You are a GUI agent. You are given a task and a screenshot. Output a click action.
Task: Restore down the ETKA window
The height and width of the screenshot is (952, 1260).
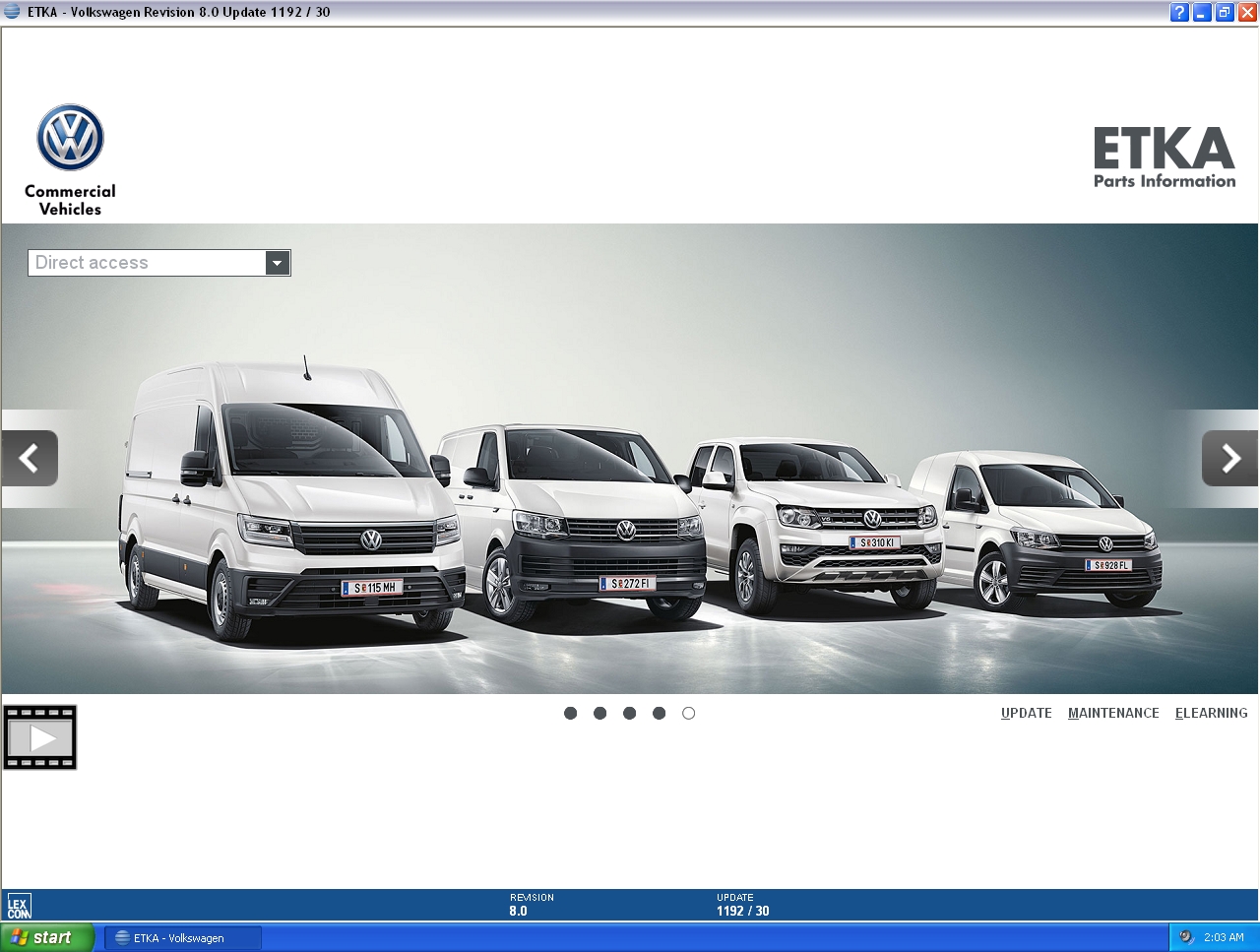[1225, 13]
